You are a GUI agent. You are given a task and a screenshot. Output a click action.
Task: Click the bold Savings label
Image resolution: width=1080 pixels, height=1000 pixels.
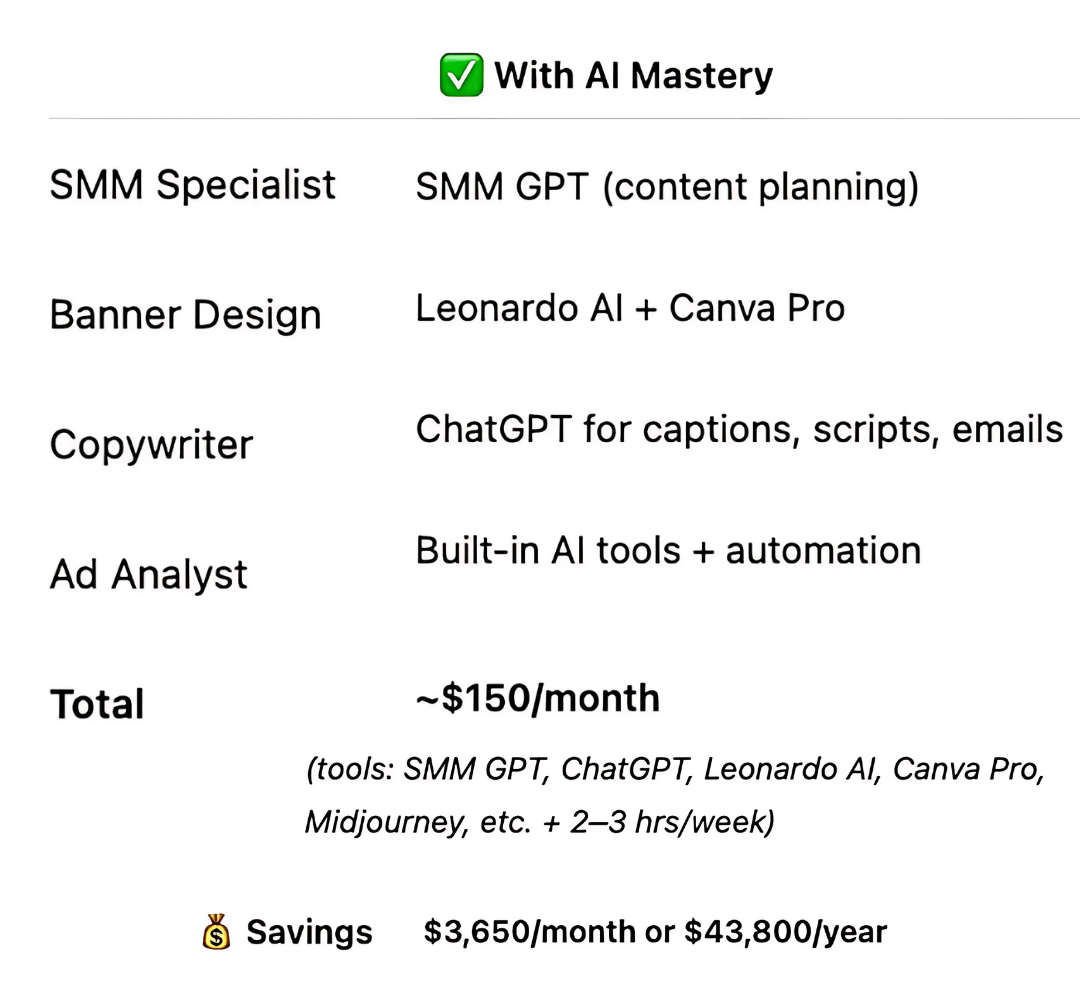(x=309, y=932)
